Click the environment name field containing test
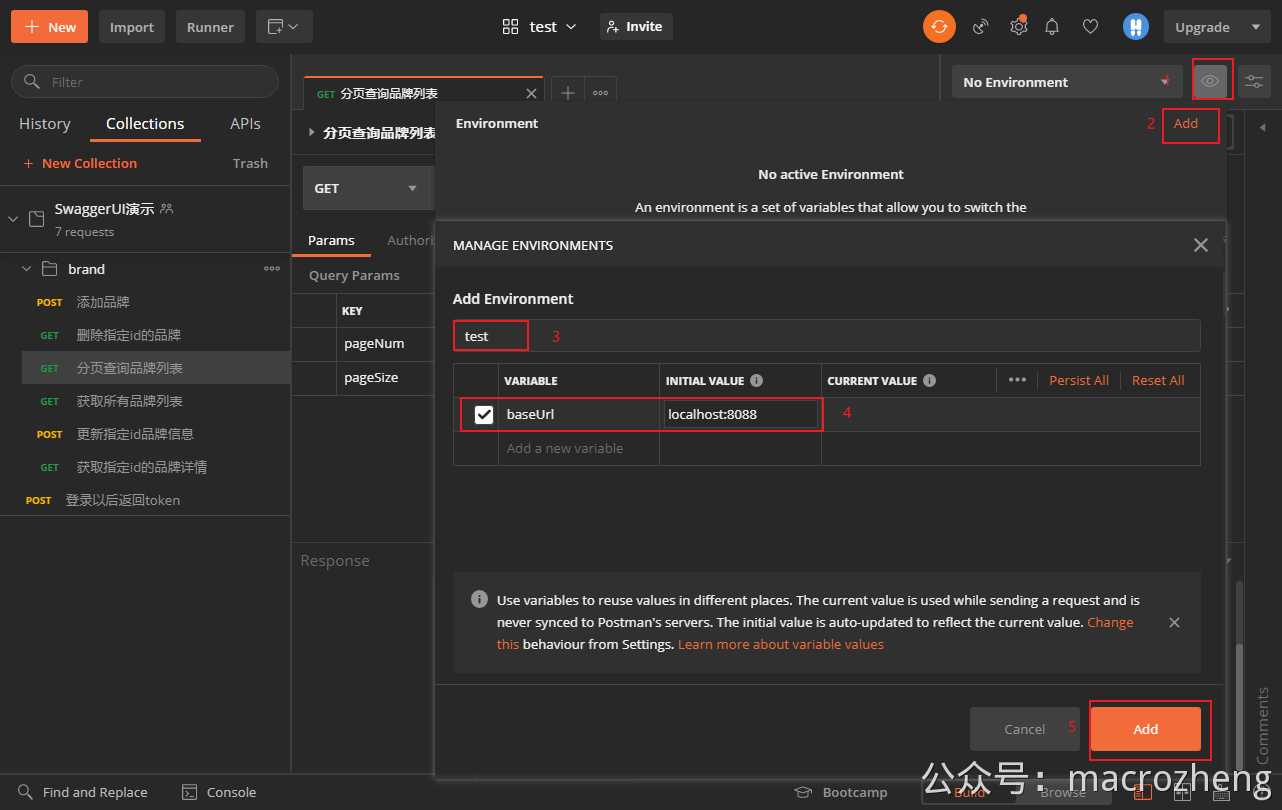 tap(827, 336)
